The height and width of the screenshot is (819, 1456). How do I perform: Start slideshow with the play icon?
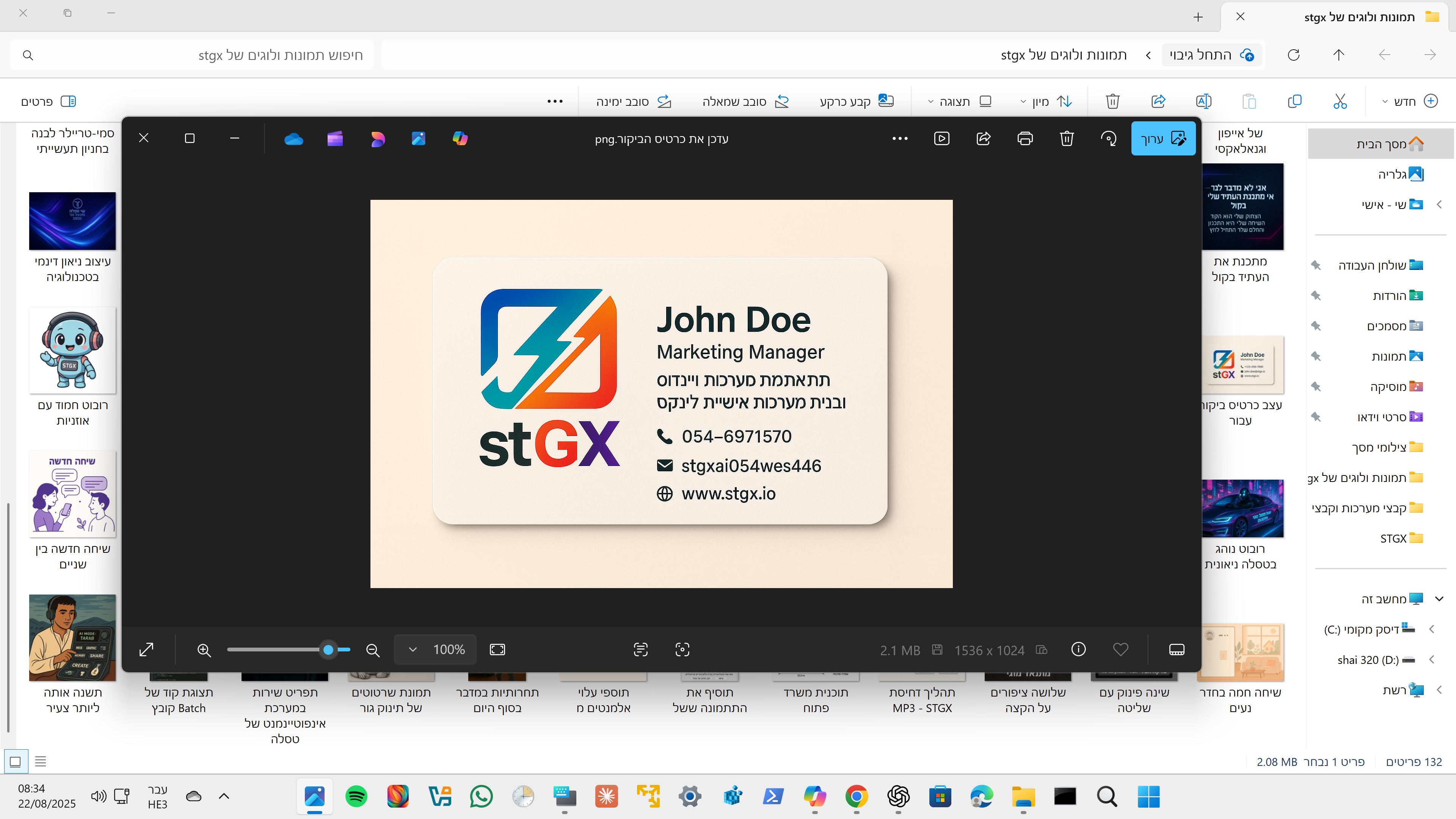coord(941,138)
